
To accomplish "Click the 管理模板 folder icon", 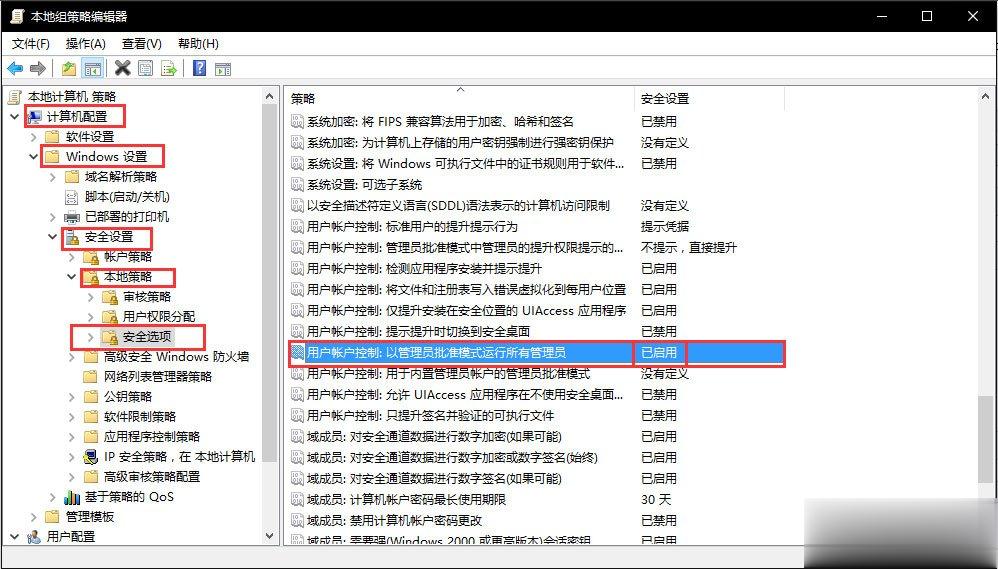I will coord(53,516).
